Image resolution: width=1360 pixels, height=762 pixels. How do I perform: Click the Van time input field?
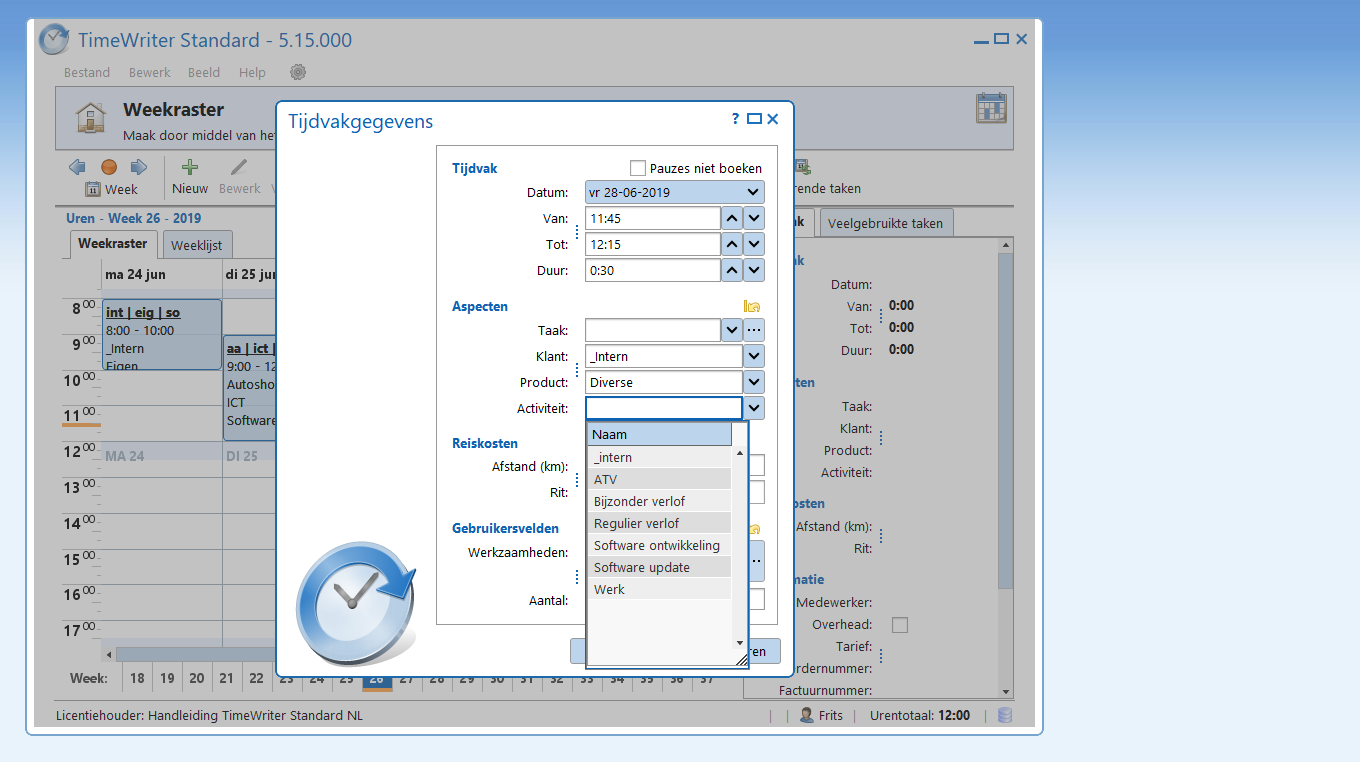click(653, 218)
